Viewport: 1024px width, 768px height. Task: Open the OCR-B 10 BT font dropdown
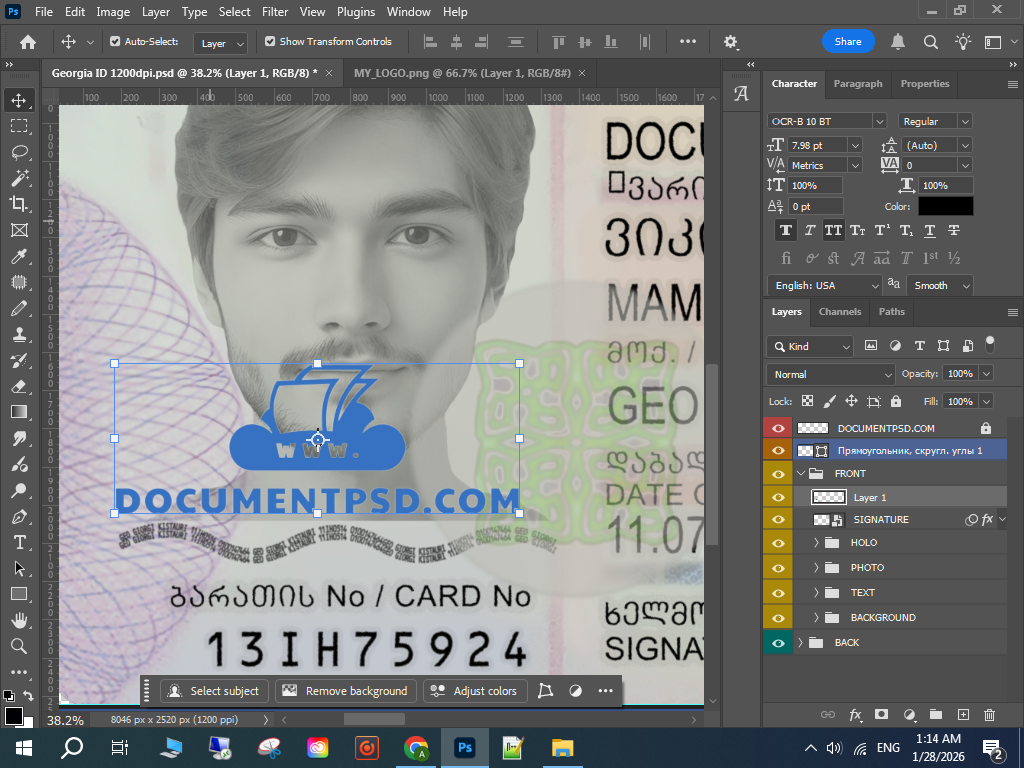[x=879, y=121]
